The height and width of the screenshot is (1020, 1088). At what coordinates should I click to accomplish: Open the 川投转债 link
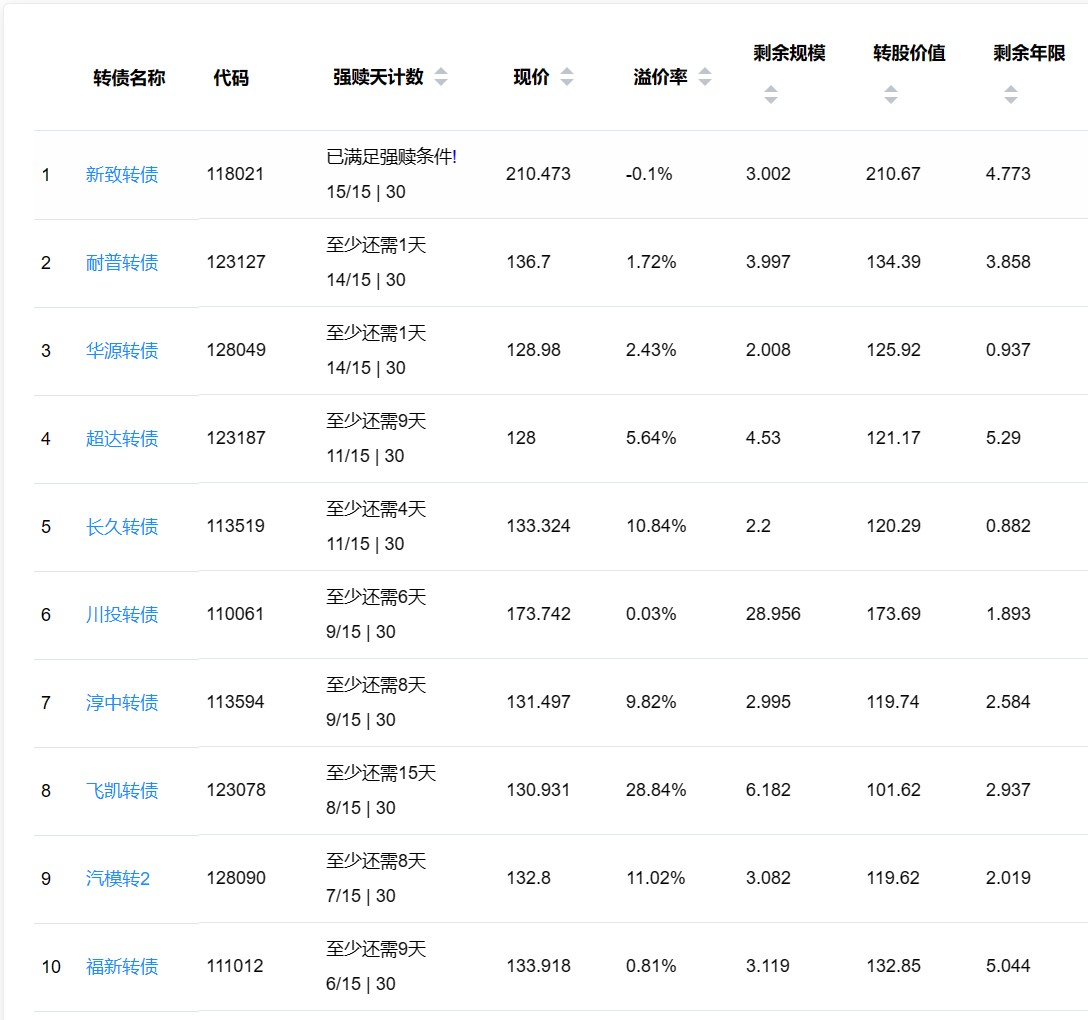(x=122, y=615)
